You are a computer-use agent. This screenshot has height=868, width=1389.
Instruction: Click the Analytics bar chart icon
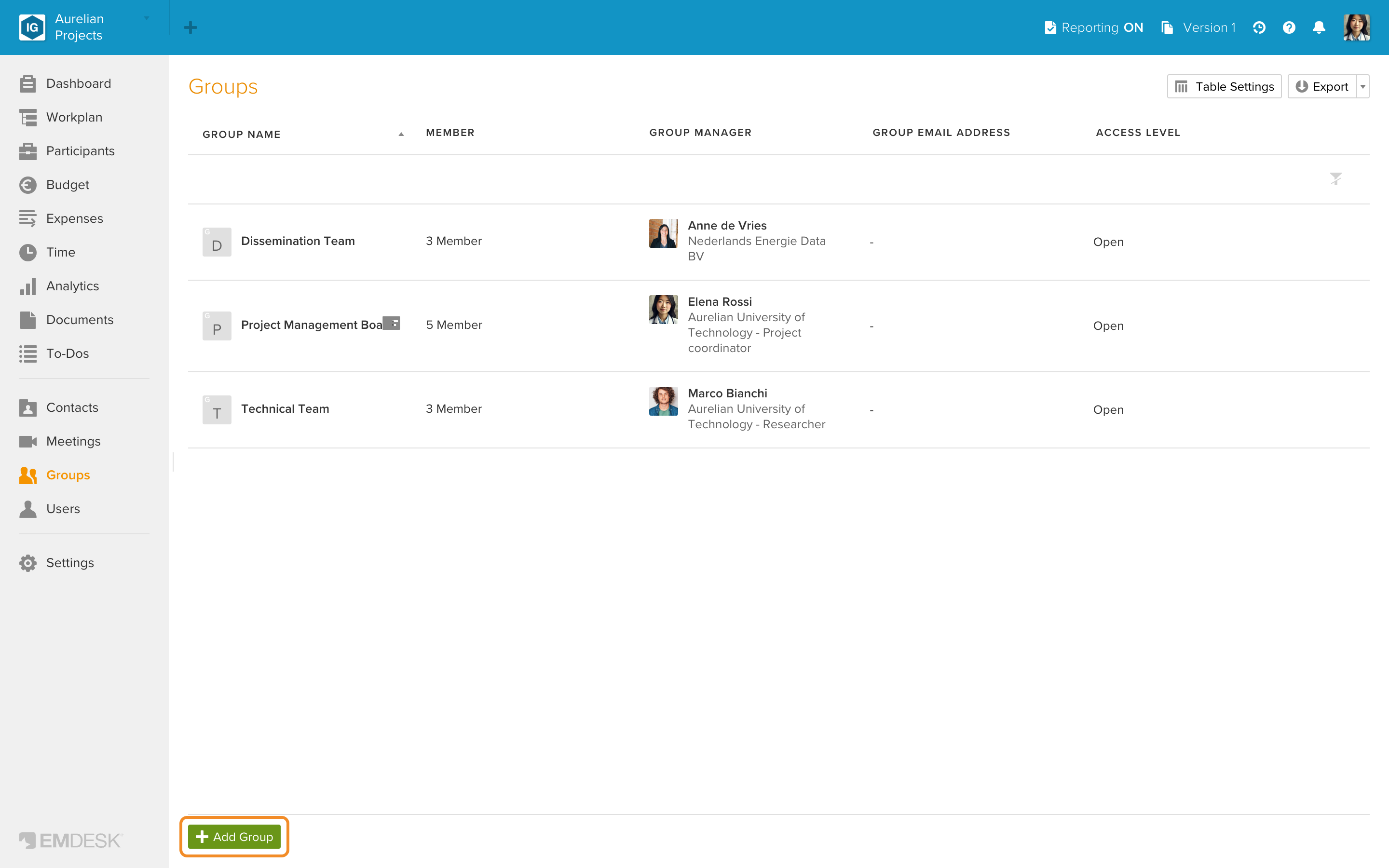click(x=27, y=286)
